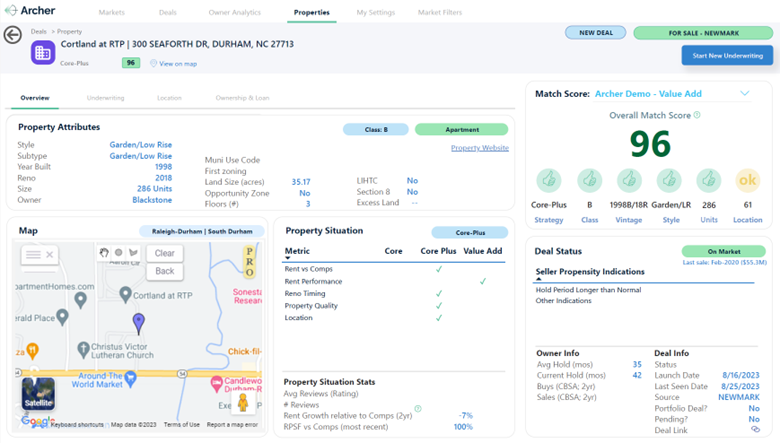Click the Core-Plus situation badge
Viewport: 780px width, 443px height.
tap(470, 233)
